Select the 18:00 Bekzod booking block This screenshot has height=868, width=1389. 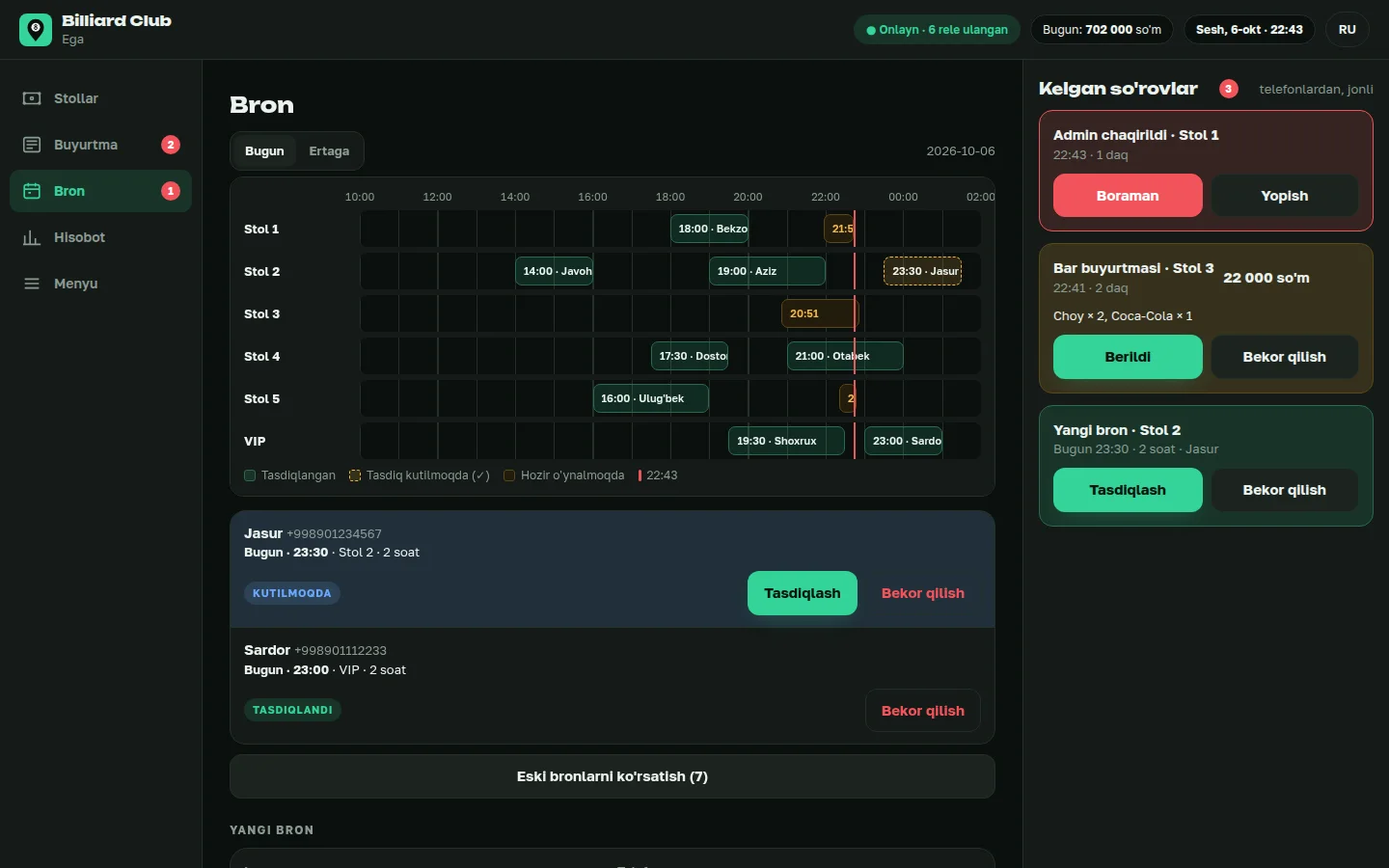coord(709,229)
